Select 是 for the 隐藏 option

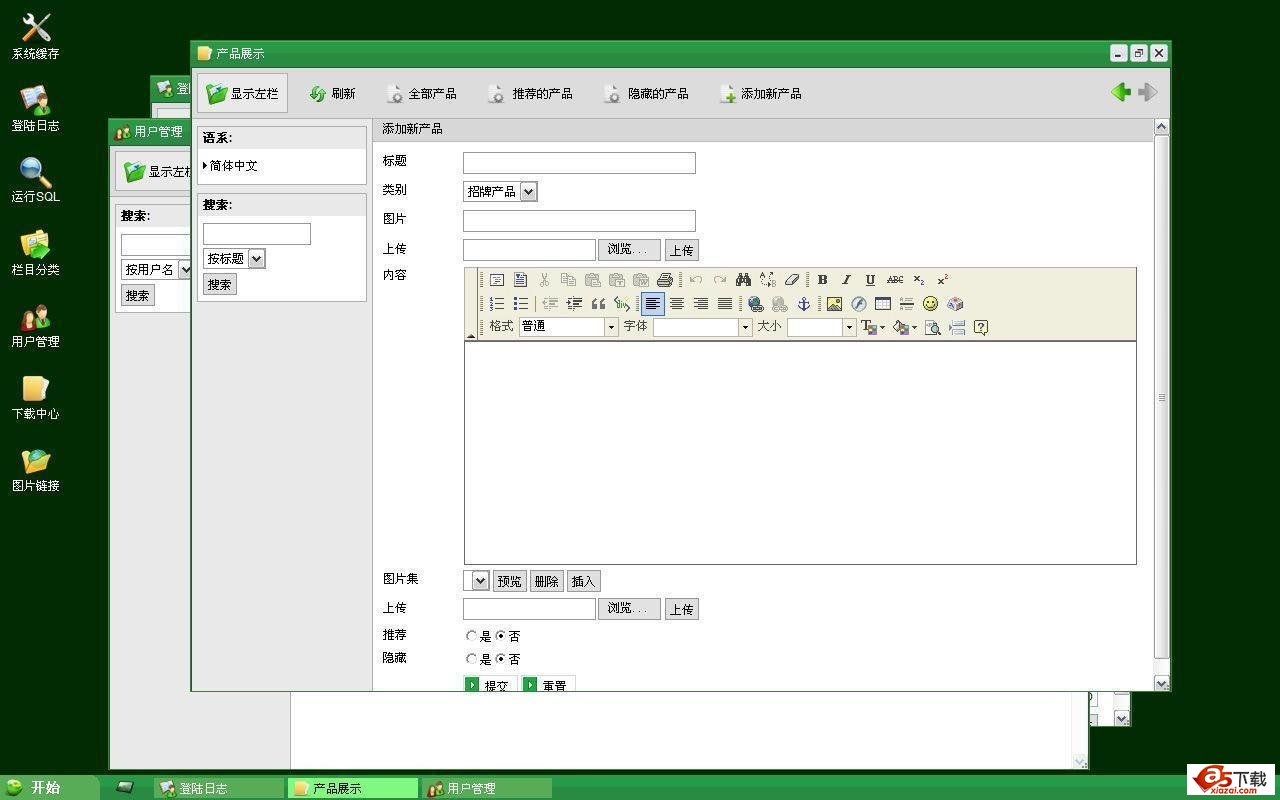pos(471,659)
